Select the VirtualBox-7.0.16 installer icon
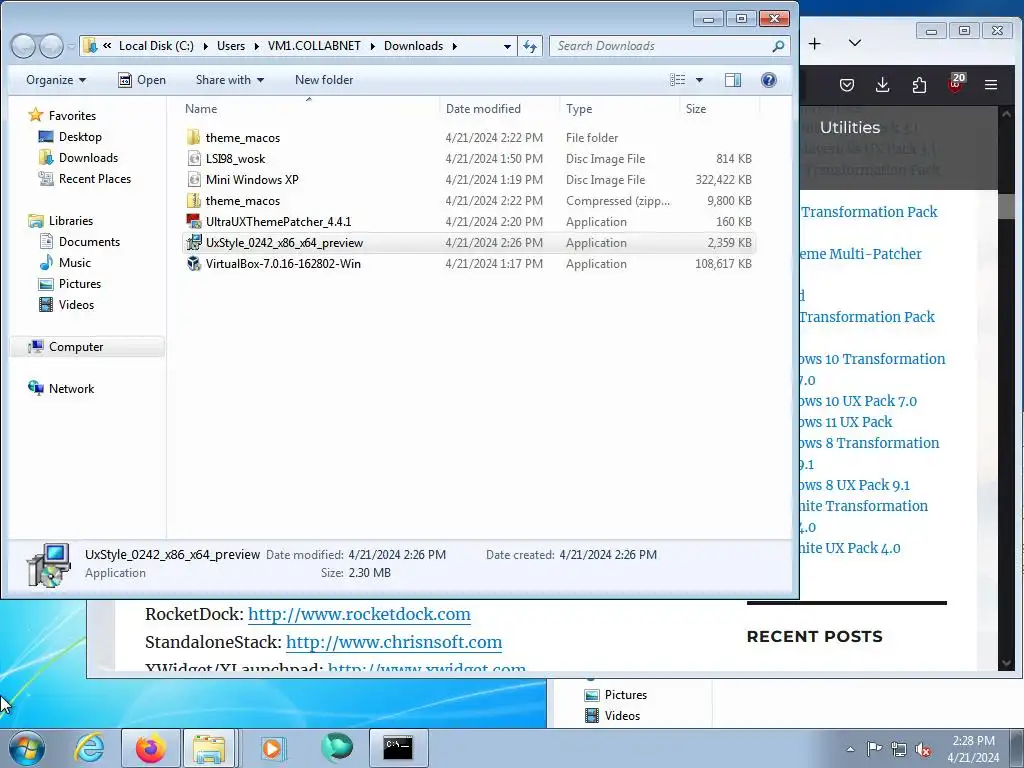Screen dimensions: 1024x768 coord(193,263)
